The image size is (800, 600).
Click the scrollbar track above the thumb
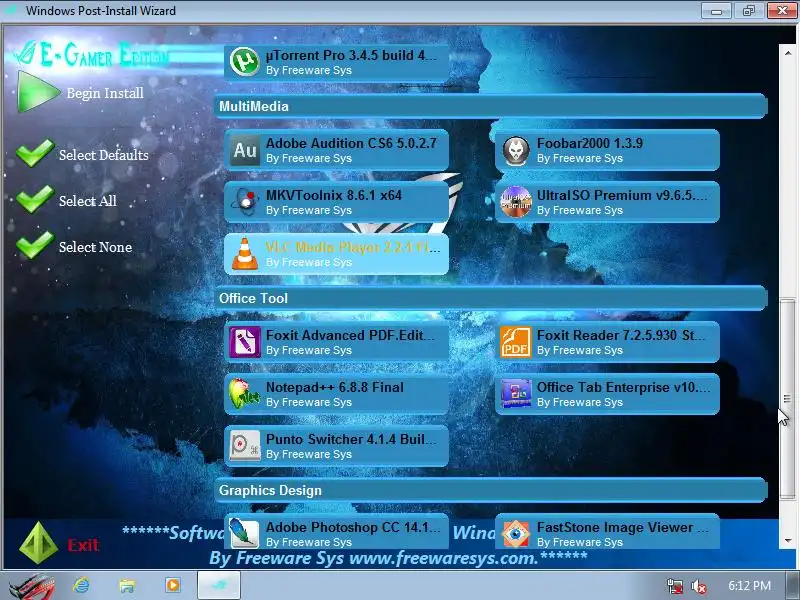787,179
